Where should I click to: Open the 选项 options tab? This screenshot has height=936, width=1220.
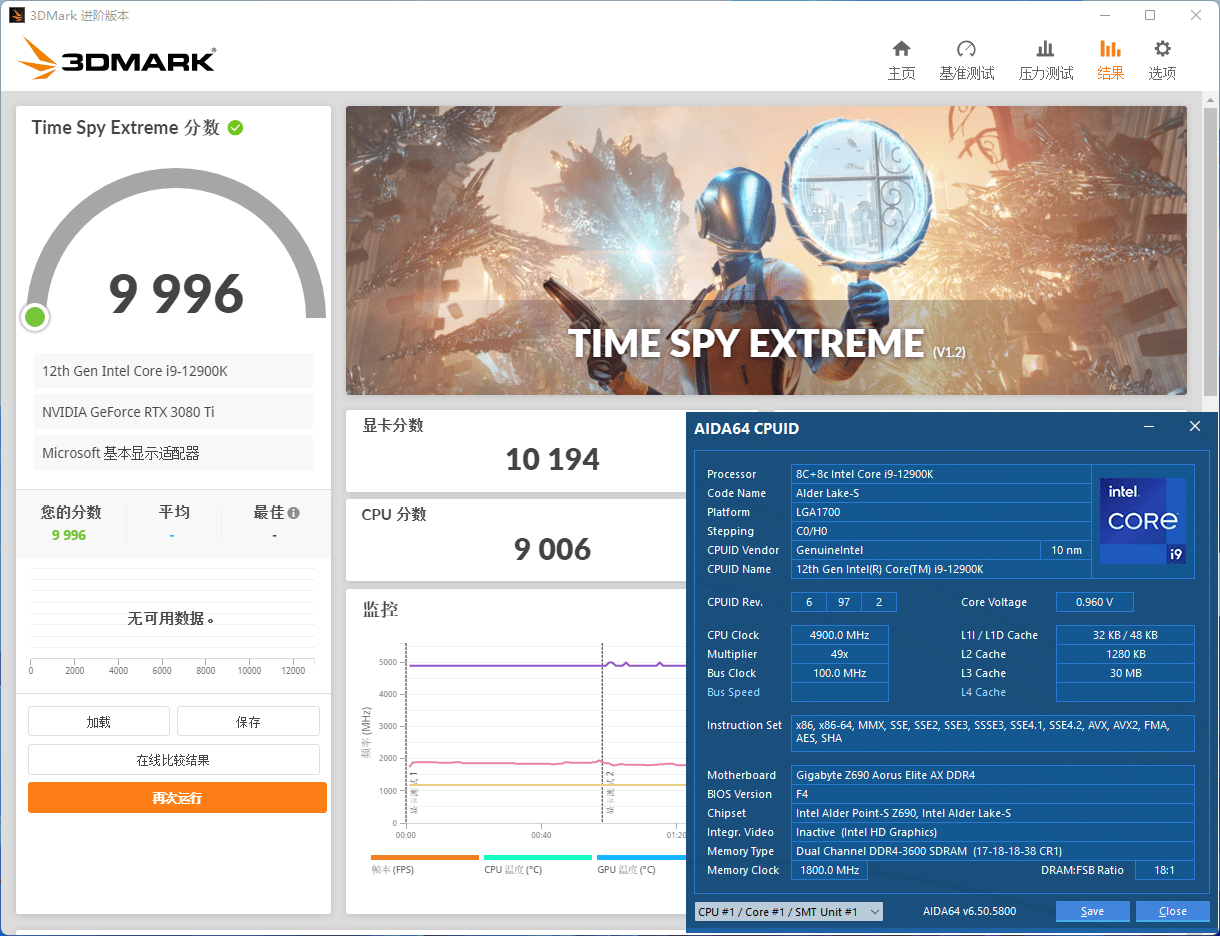(x=1162, y=61)
